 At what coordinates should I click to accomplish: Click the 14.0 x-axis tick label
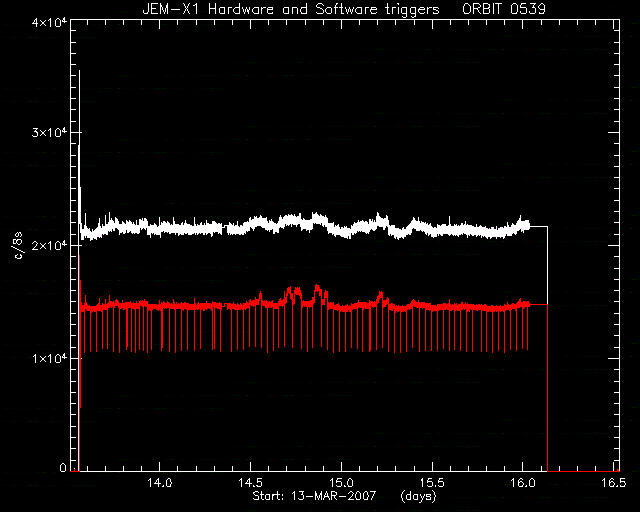click(x=160, y=483)
